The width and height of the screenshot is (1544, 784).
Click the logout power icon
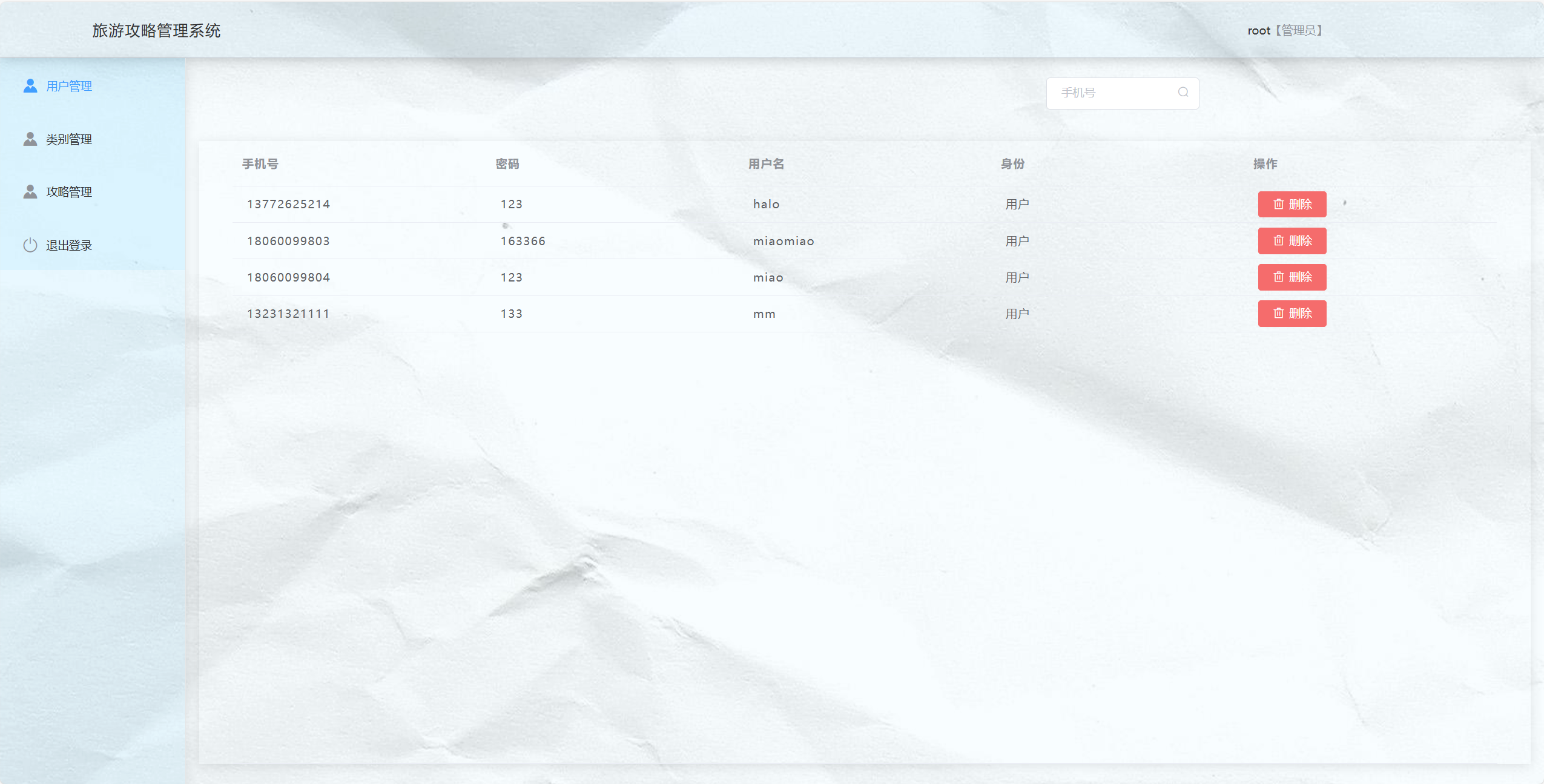[x=30, y=245]
